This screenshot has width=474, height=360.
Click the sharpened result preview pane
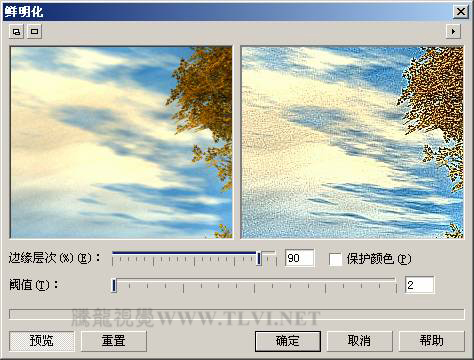(x=352, y=142)
